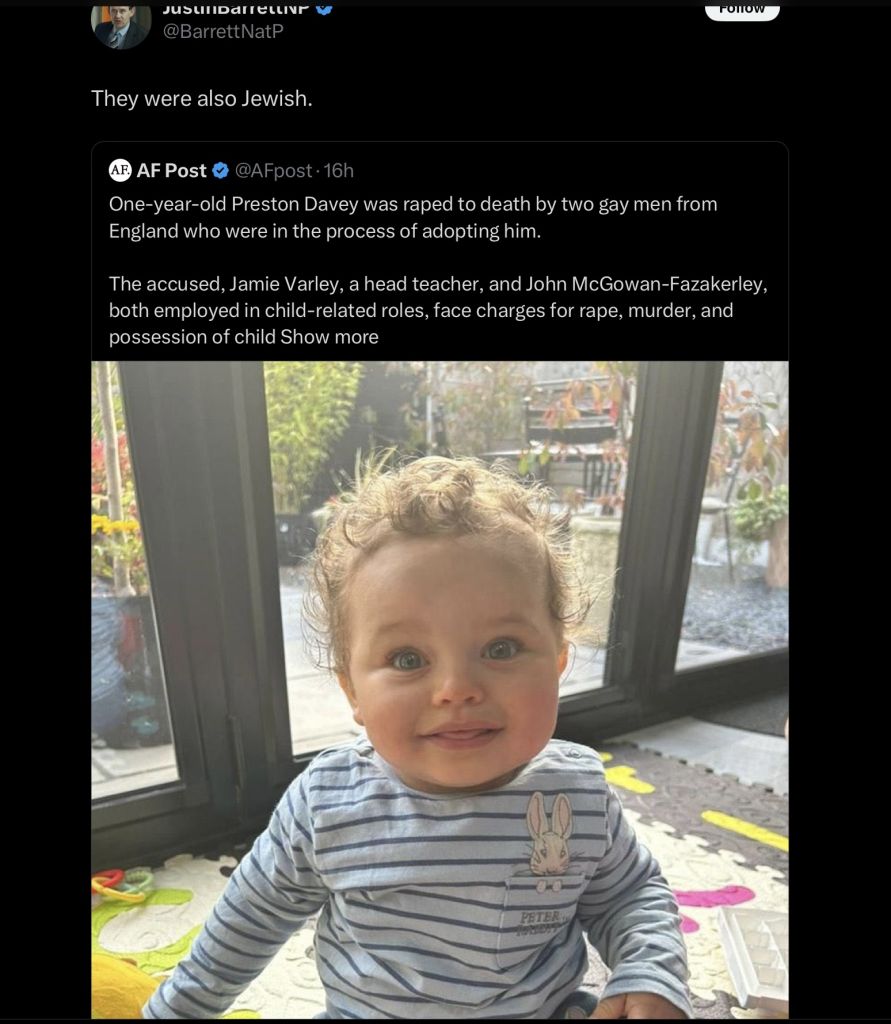891x1024 pixels.
Task: Open the @BarrettNatP handle link
Action: [223, 31]
